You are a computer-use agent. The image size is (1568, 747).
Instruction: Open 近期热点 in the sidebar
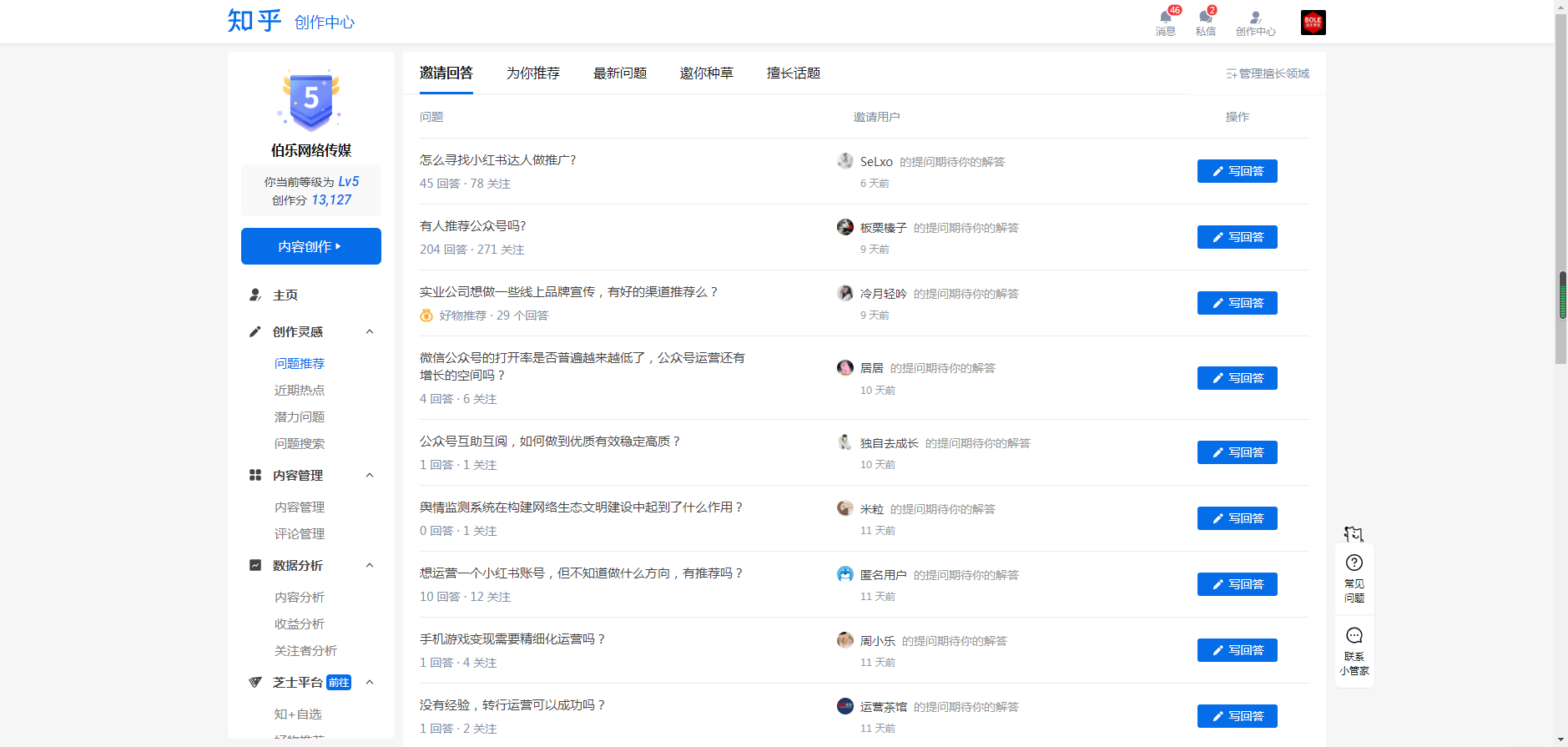pos(300,390)
